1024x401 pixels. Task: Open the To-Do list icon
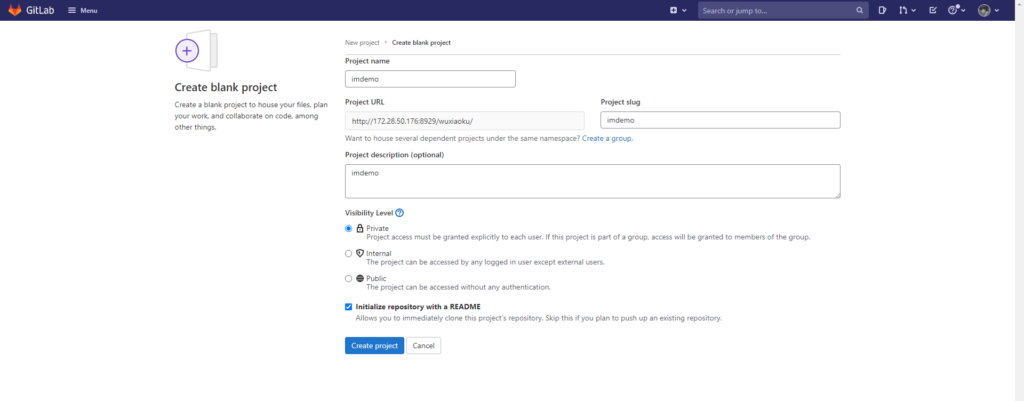click(x=933, y=10)
